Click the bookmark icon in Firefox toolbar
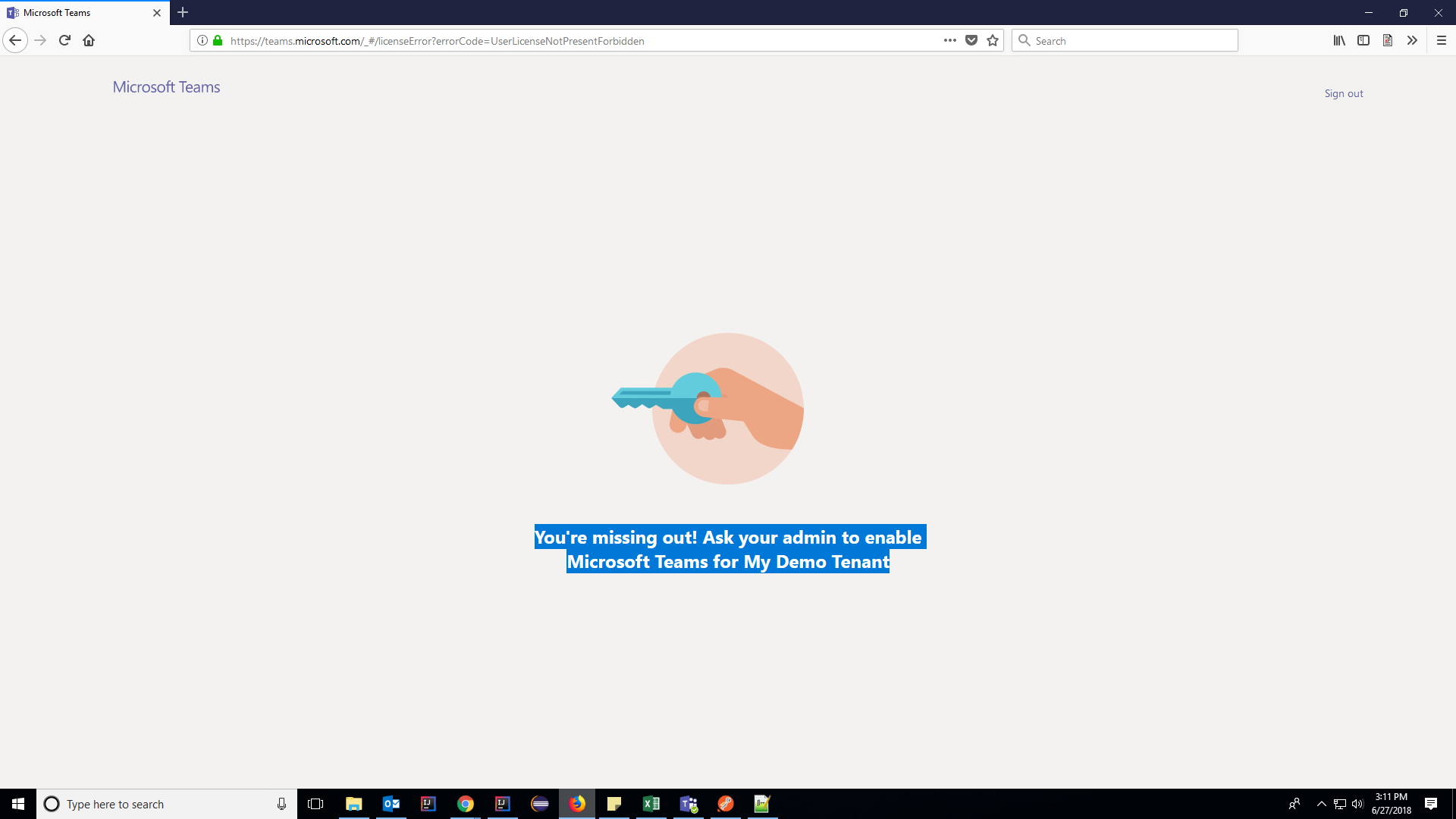Screen dimensions: 1456x819 coord(993,40)
